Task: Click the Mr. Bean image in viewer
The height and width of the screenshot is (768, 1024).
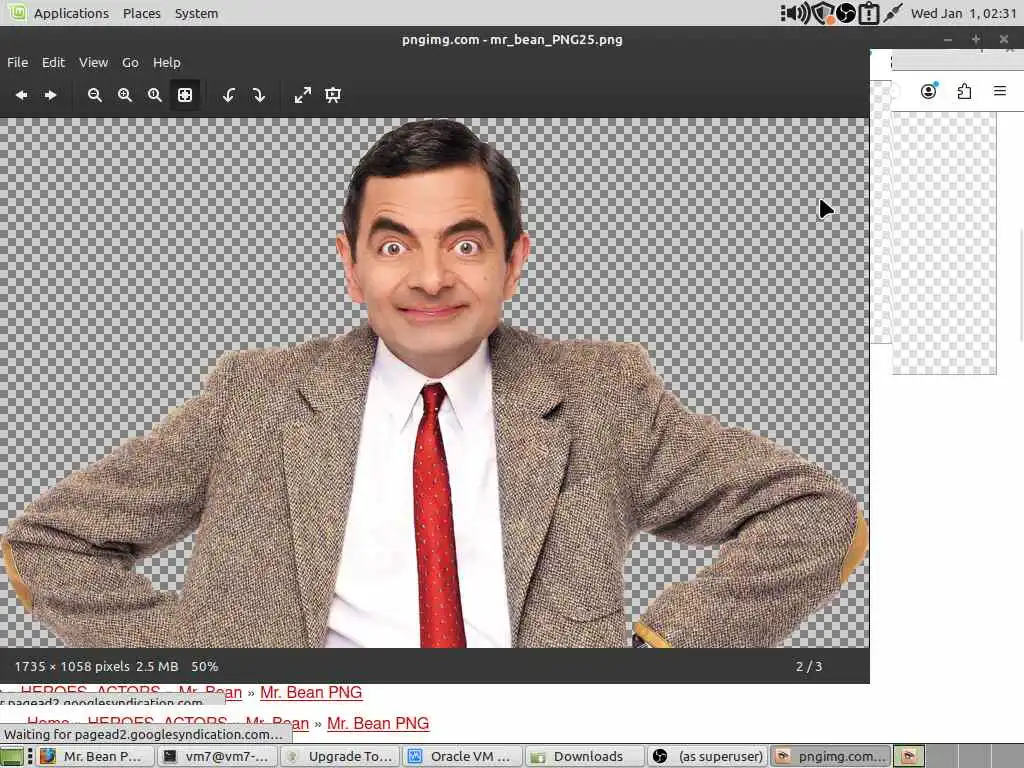Action: pyautogui.click(x=434, y=383)
